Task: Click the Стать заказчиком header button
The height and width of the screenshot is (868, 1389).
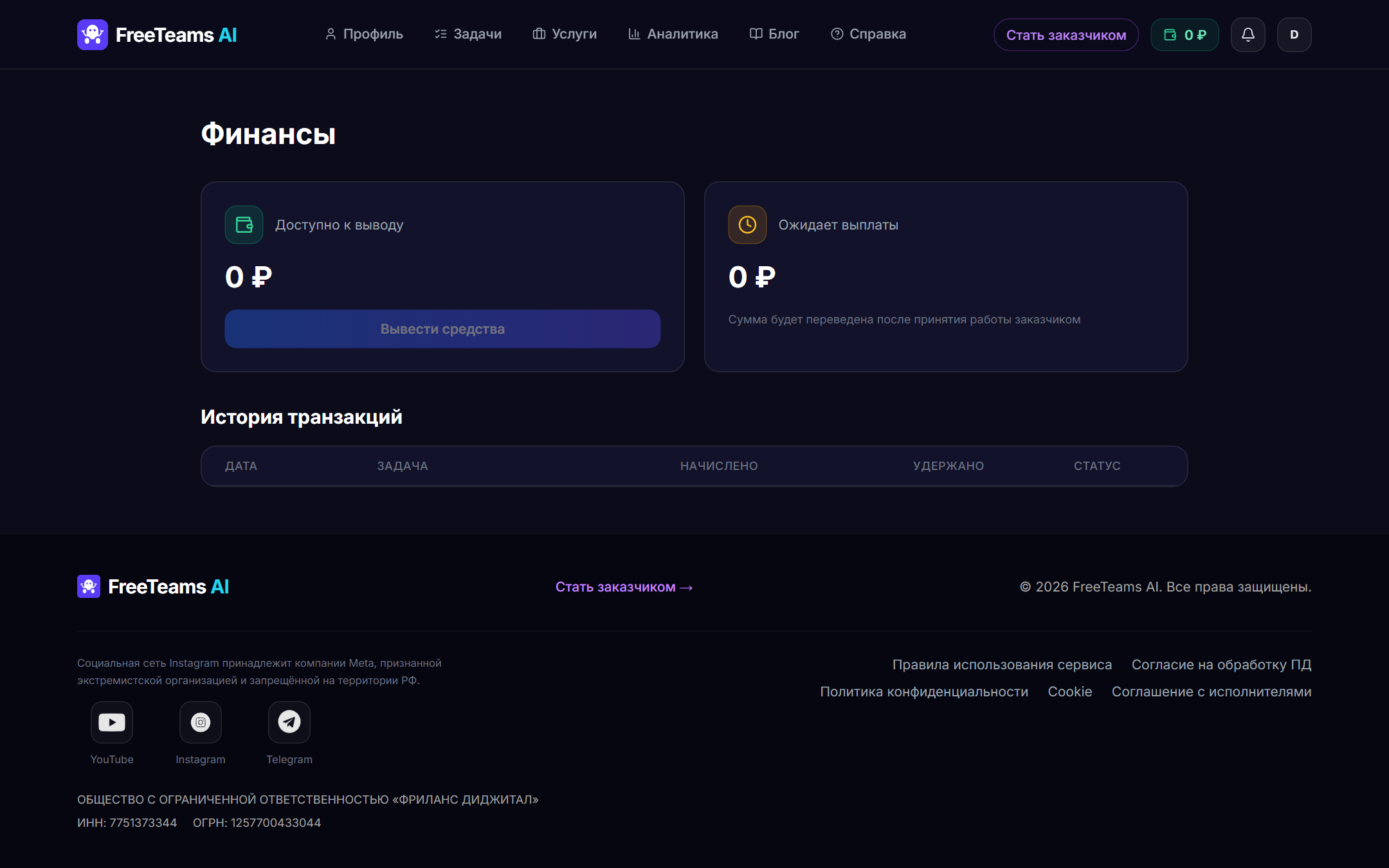Action: pos(1066,35)
